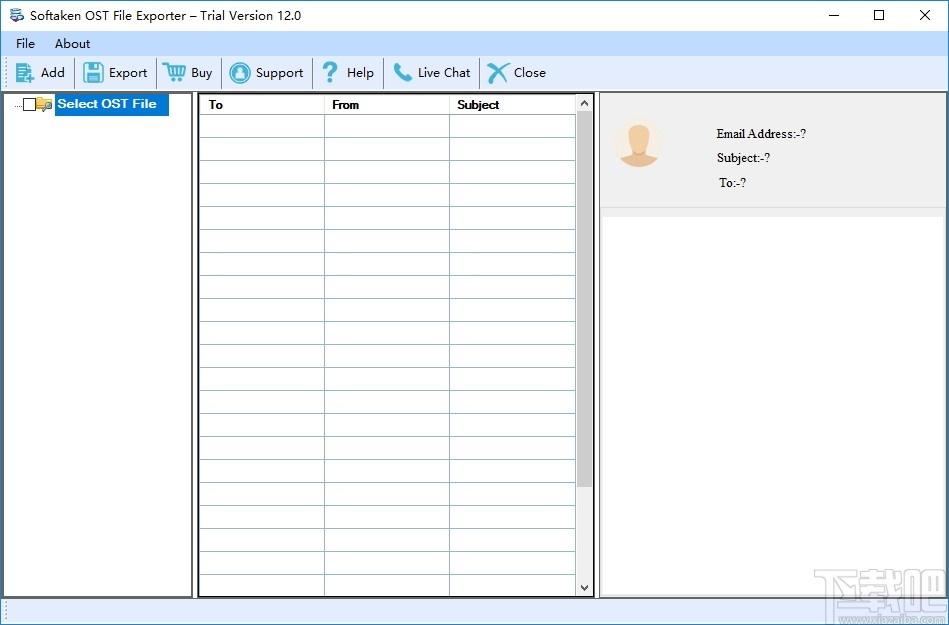Click the email list scroll up arrow
Viewport: 949px width, 625px height.
pos(584,103)
